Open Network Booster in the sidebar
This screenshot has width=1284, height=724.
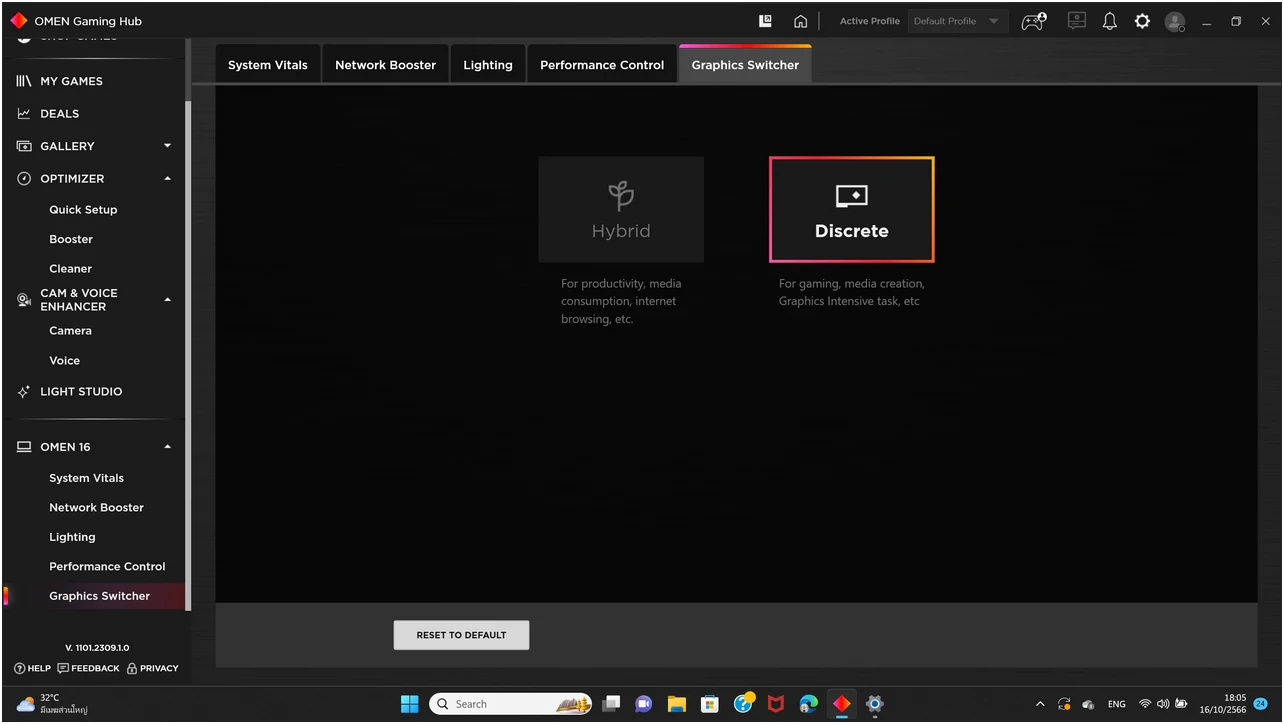click(96, 507)
